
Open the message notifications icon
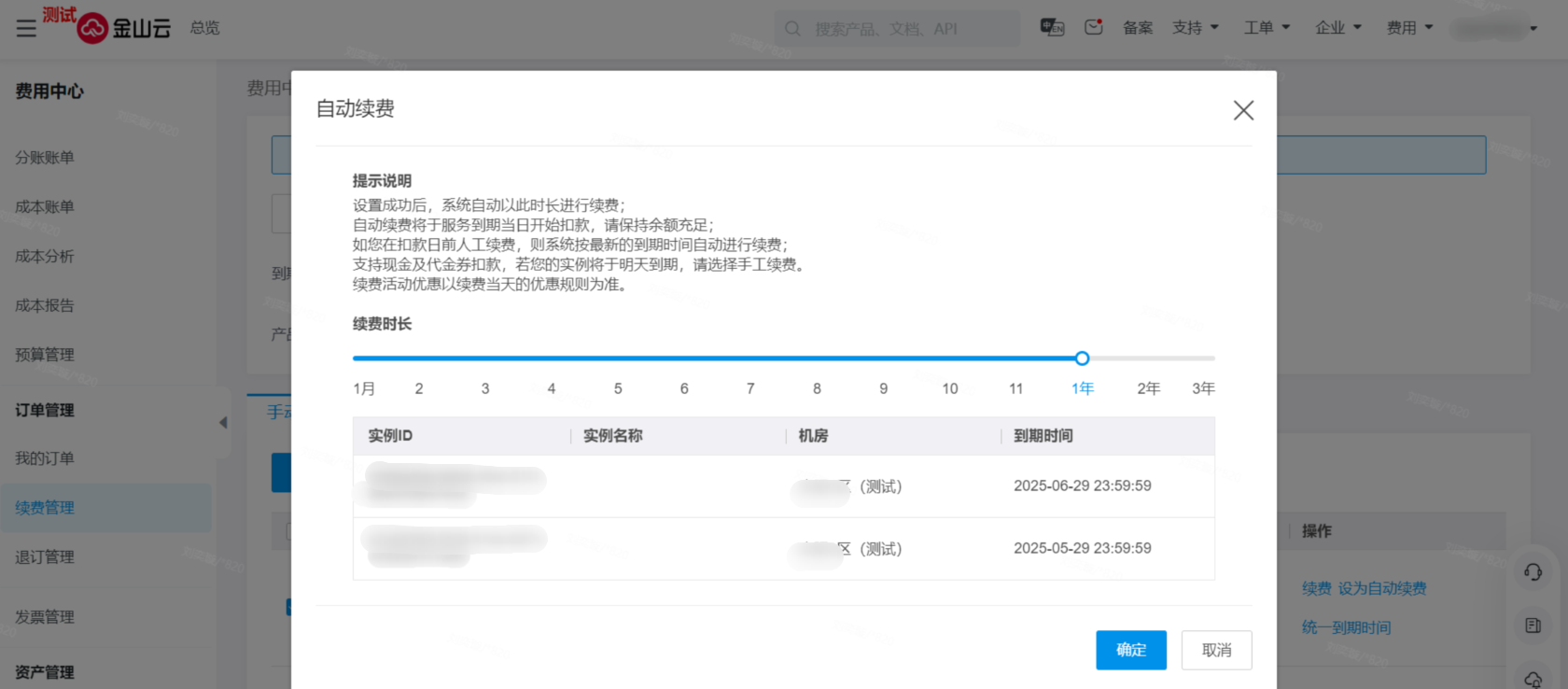pyautogui.click(x=1094, y=28)
